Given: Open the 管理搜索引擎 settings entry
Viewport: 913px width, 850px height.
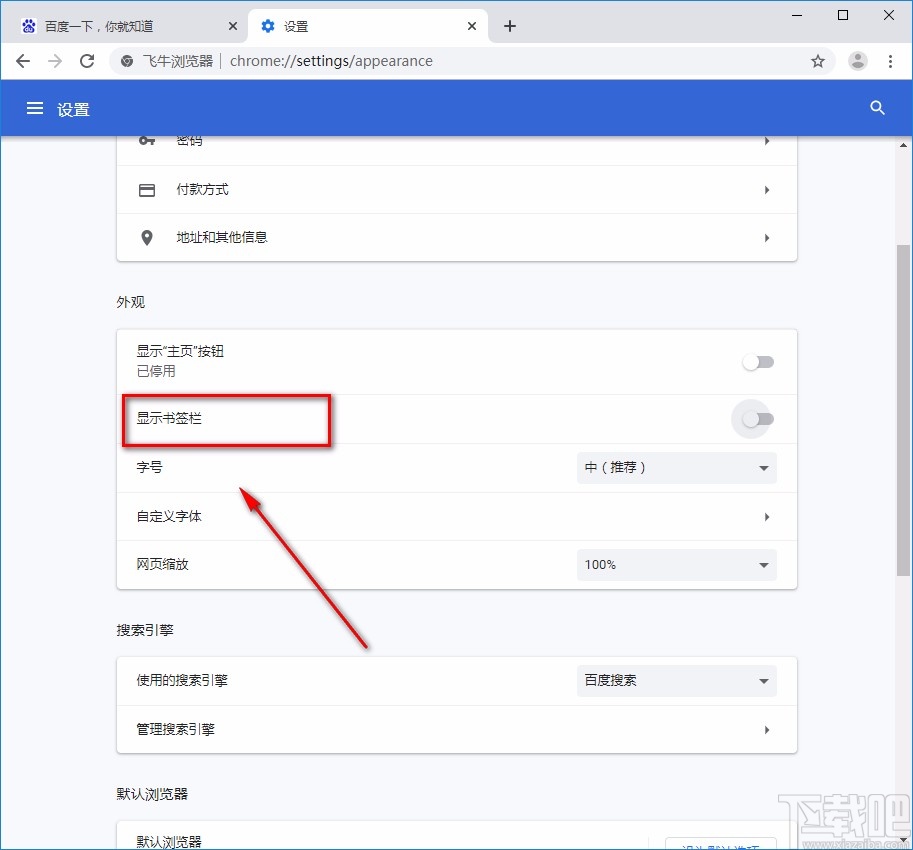Looking at the screenshot, I should click(x=456, y=729).
